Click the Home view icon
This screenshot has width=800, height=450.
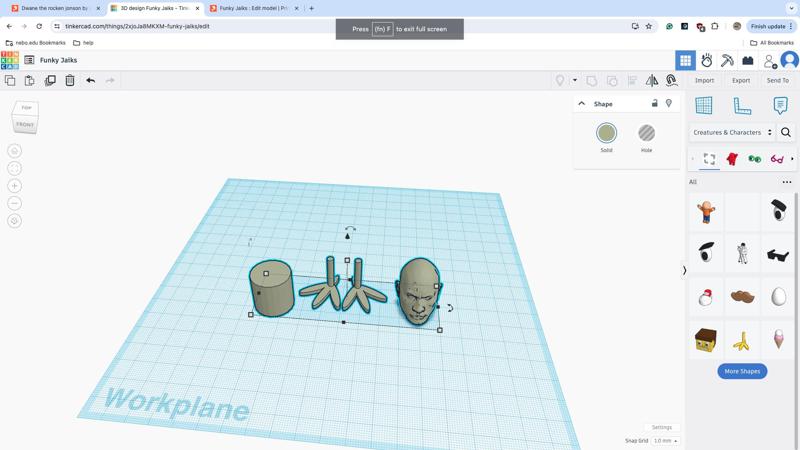(x=14, y=151)
